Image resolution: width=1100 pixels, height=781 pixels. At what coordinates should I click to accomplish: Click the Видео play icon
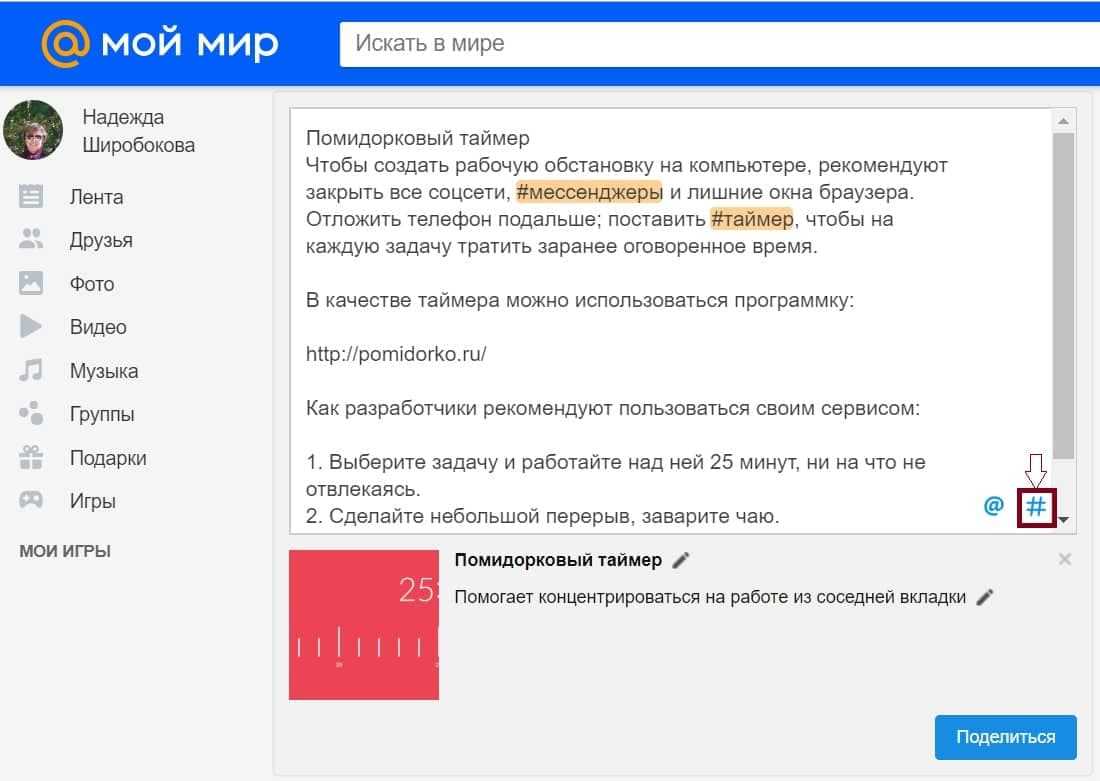[32, 327]
